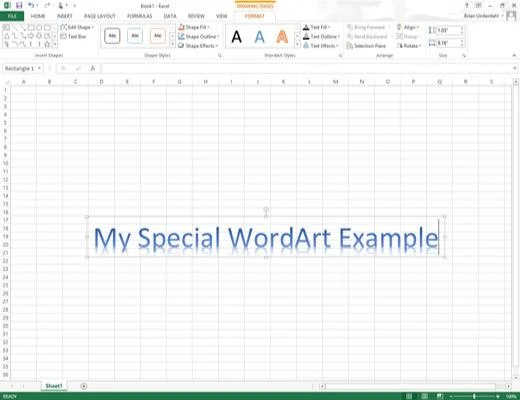520x400 pixels.
Task: Click the shape height input field
Action: pyautogui.click(x=448, y=30)
